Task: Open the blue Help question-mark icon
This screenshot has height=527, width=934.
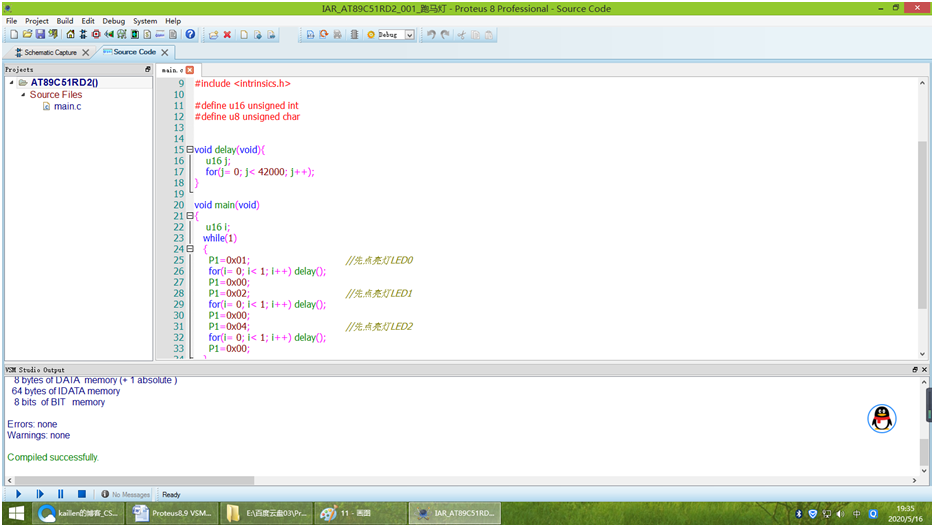Action: click(190, 35)
